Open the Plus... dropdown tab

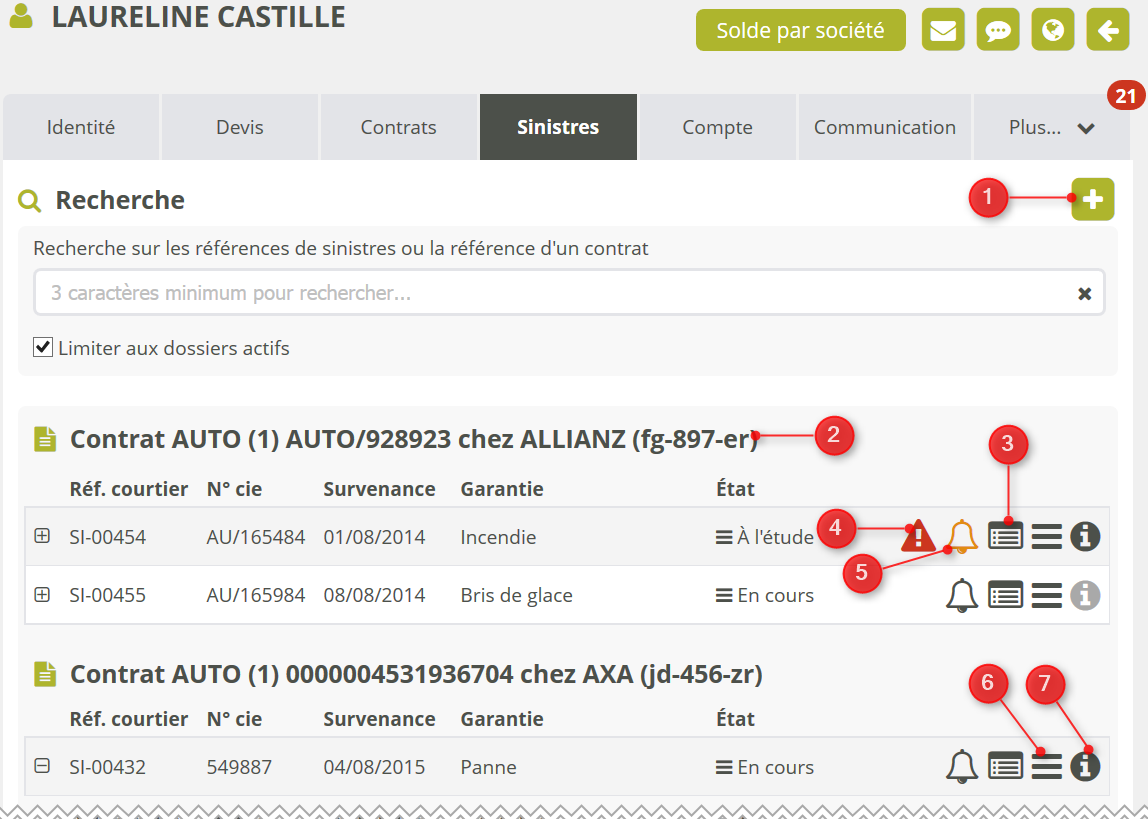click(x=1051, y=127)
